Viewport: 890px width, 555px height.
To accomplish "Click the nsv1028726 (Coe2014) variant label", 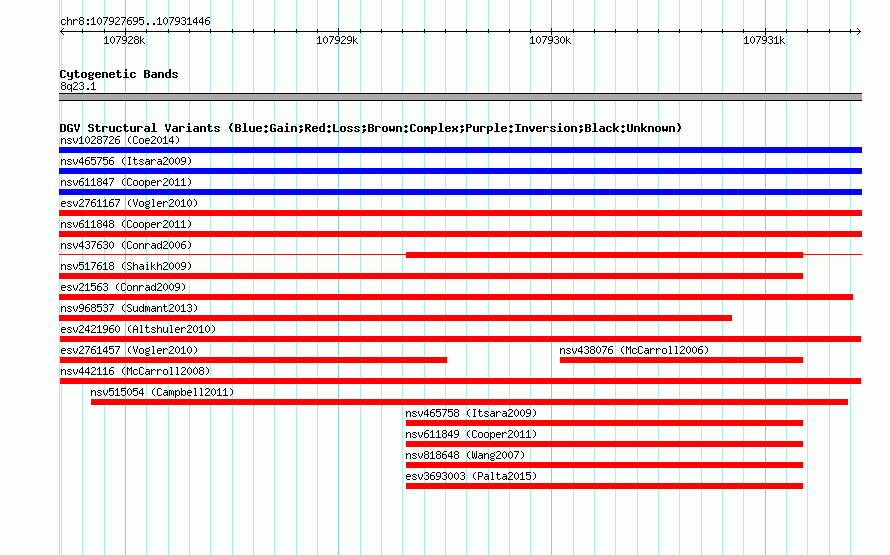I will [x=120, y=140].
